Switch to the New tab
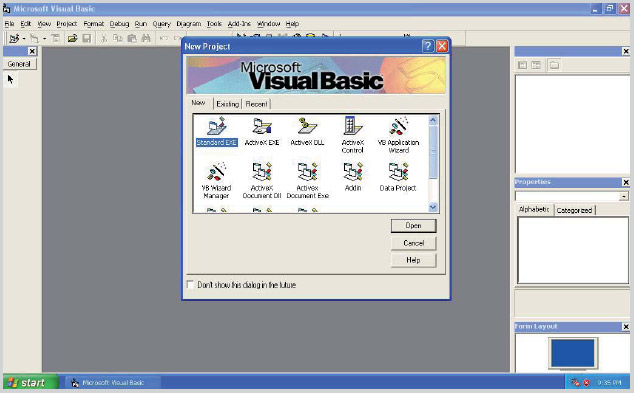 click(198, 103)
